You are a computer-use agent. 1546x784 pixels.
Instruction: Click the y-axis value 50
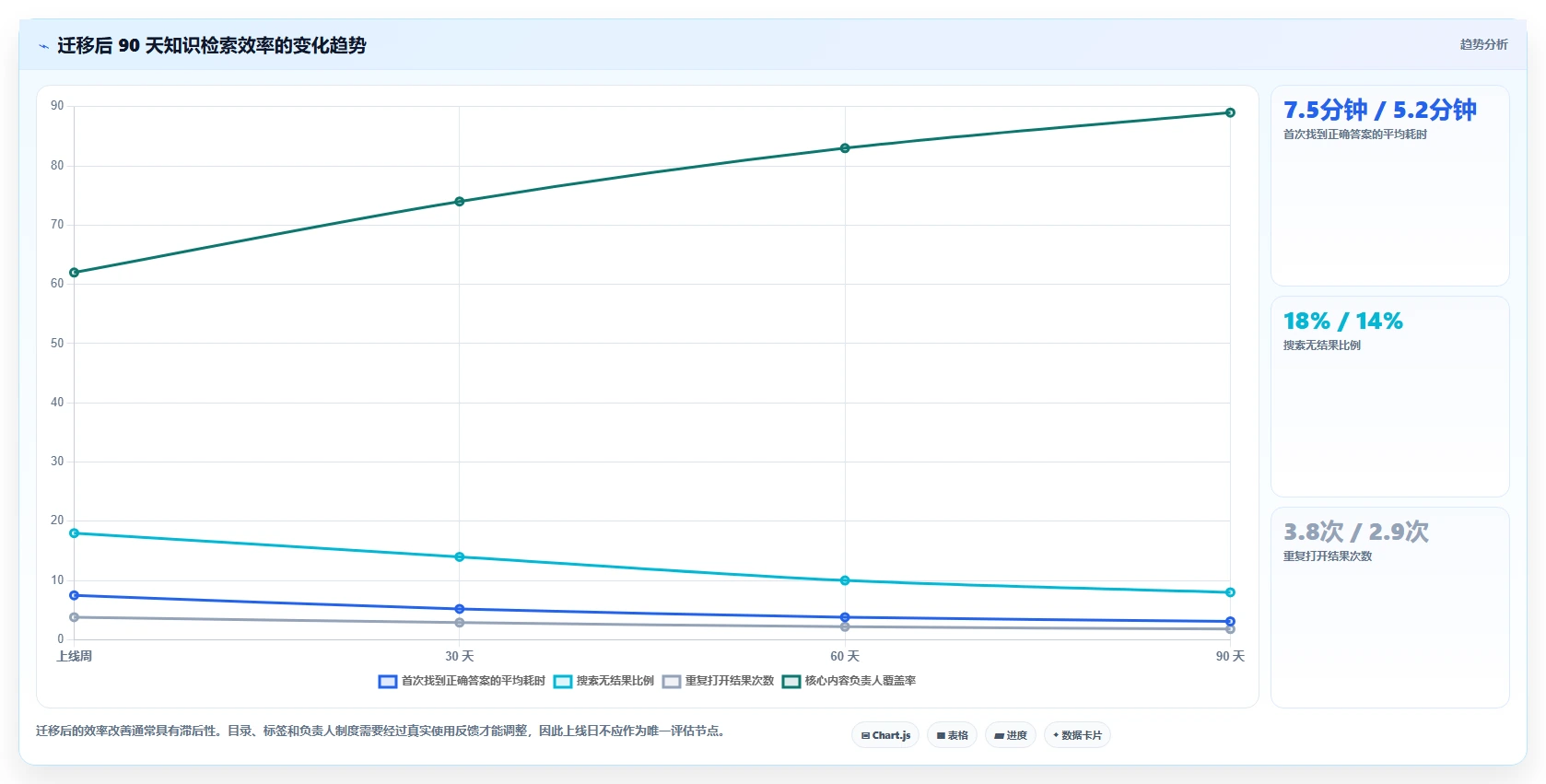[x=57, y=343]
